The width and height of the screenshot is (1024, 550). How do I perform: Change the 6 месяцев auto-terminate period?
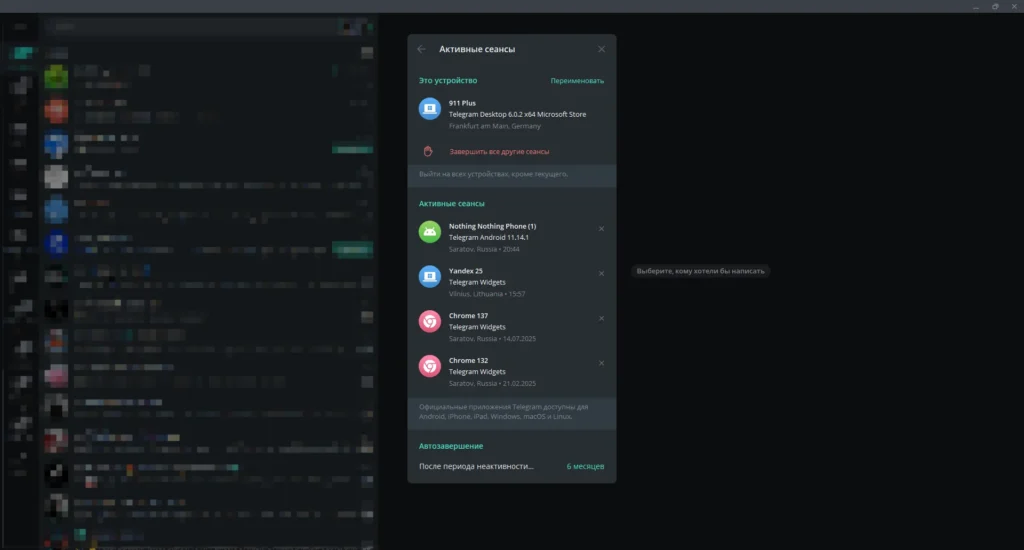point(585,466)
